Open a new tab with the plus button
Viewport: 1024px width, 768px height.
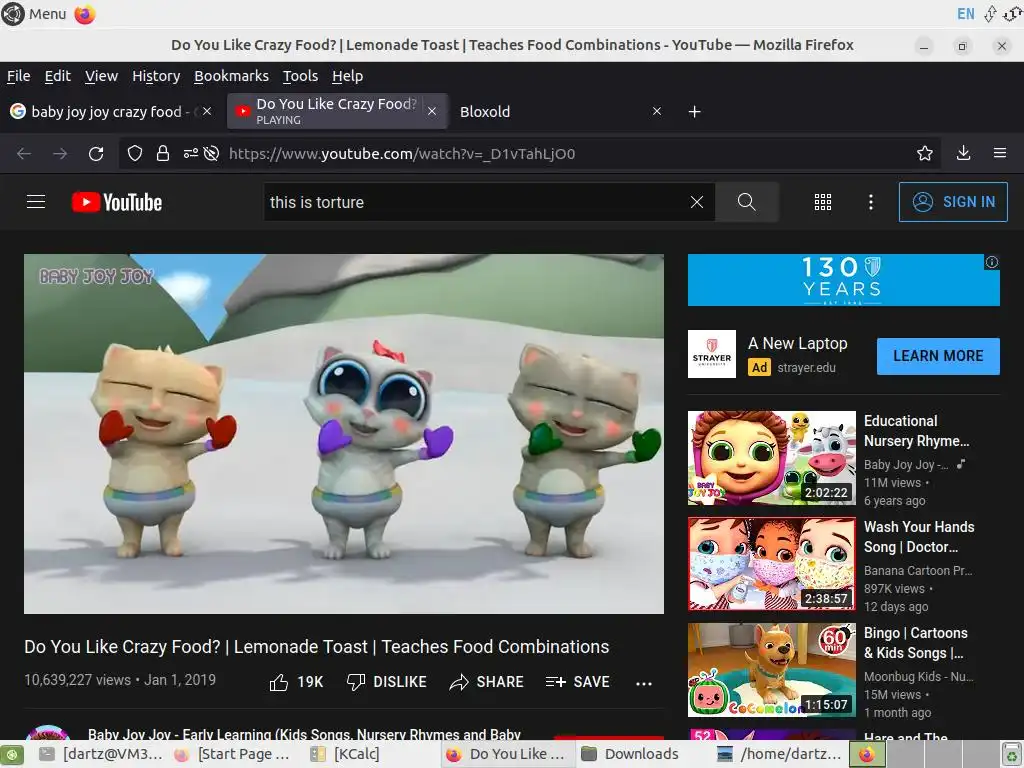click(695, 112)
